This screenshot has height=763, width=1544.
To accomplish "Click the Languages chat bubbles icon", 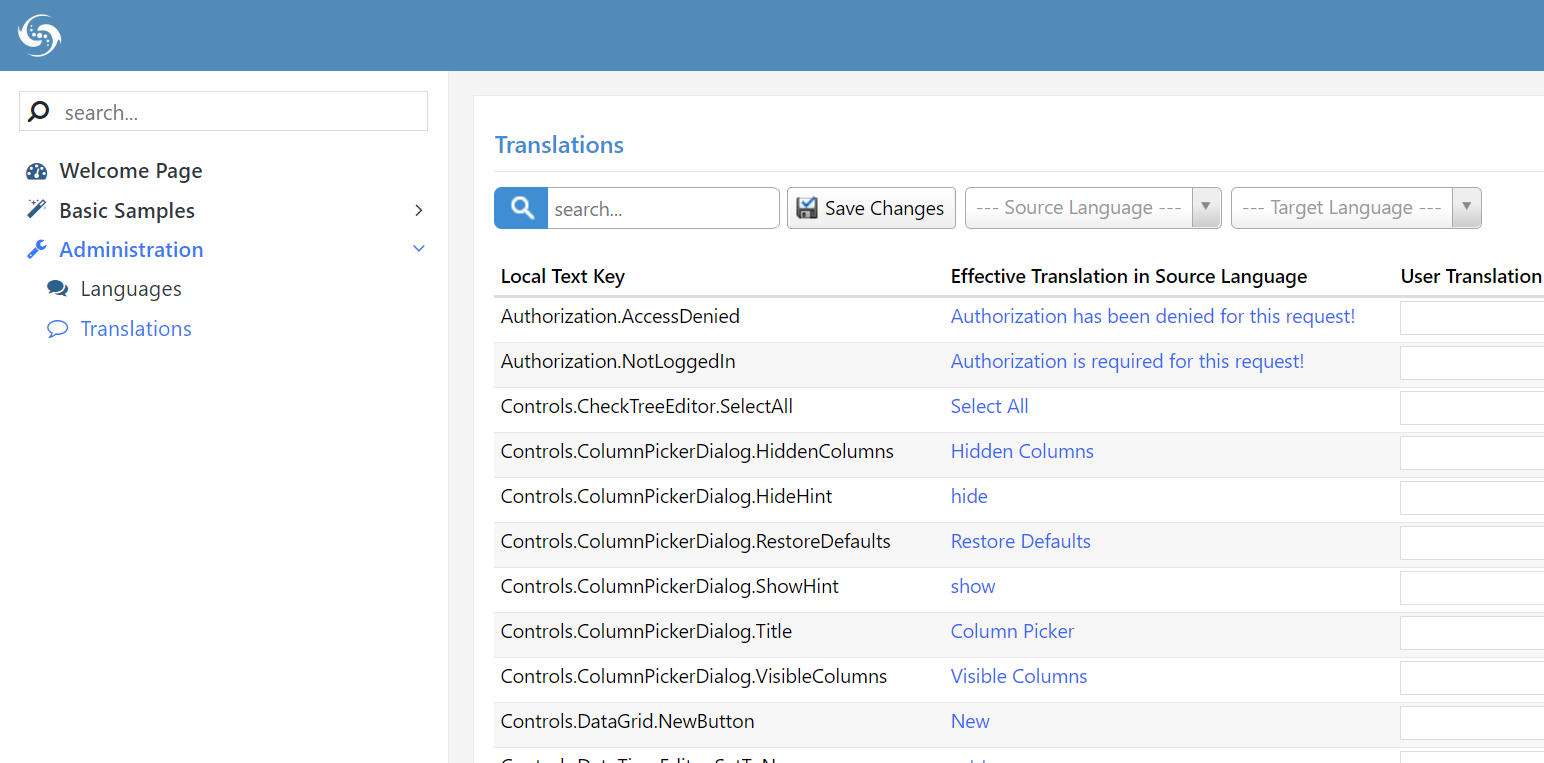I will pyautogui.click(x=58, y=289).
